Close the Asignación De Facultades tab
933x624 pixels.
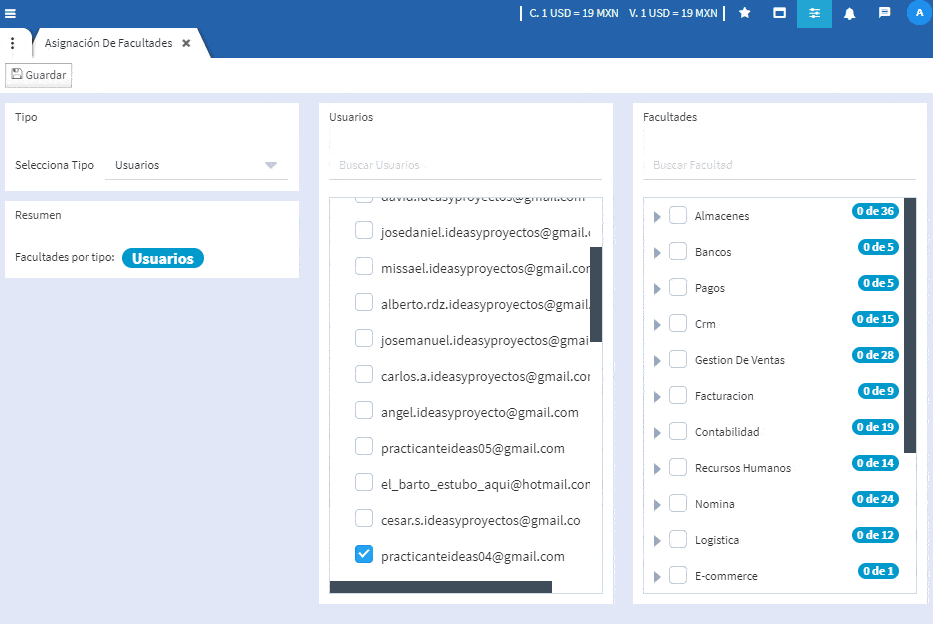click(186, 44)
